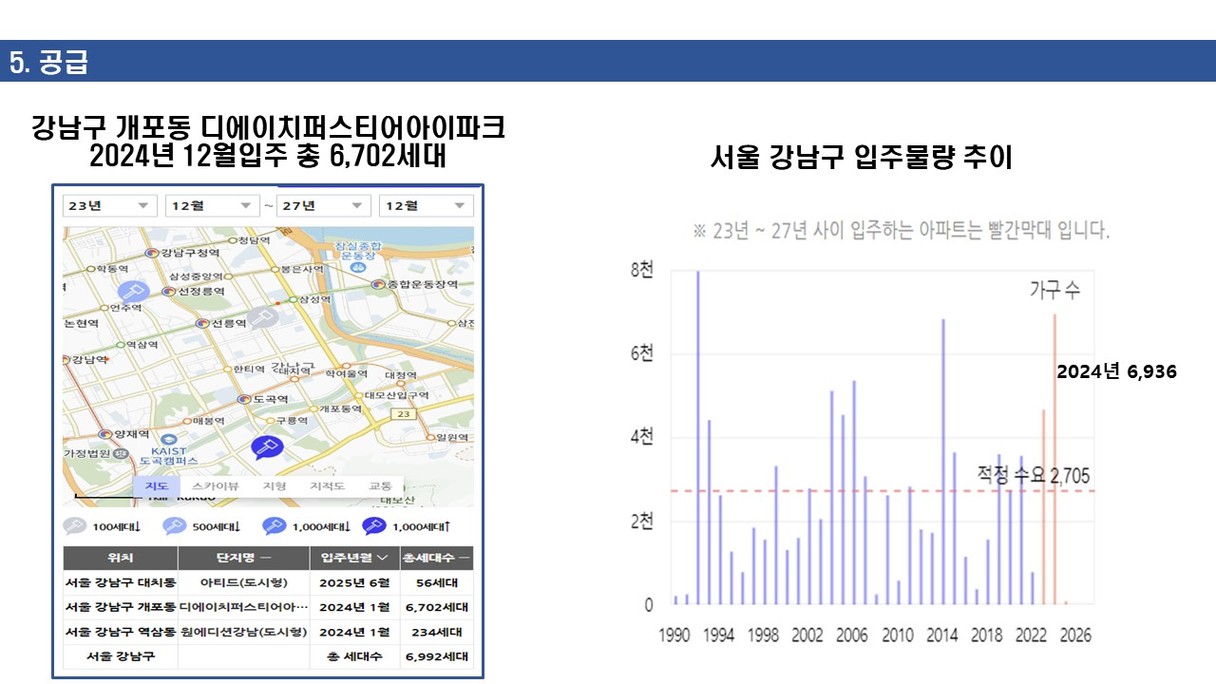This screenshot has width=1216, height=684.
Task: Click the 2025년 6월 move-in date cell
Action: tap(355, 583)
